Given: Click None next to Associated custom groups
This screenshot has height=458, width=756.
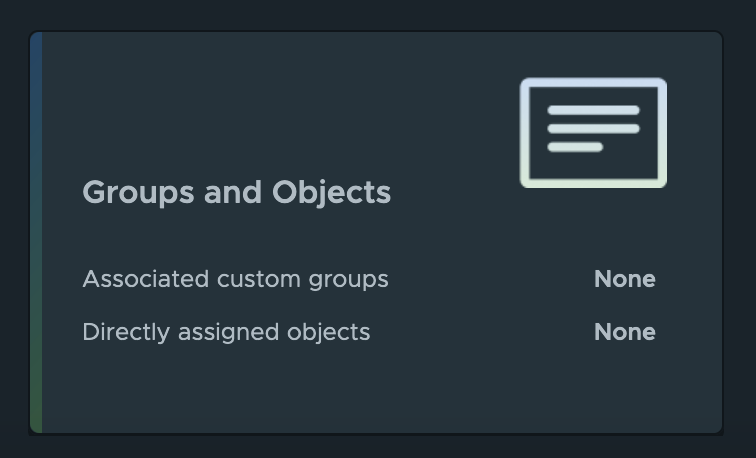Looking at the screenshot, I should pos(624,279).
